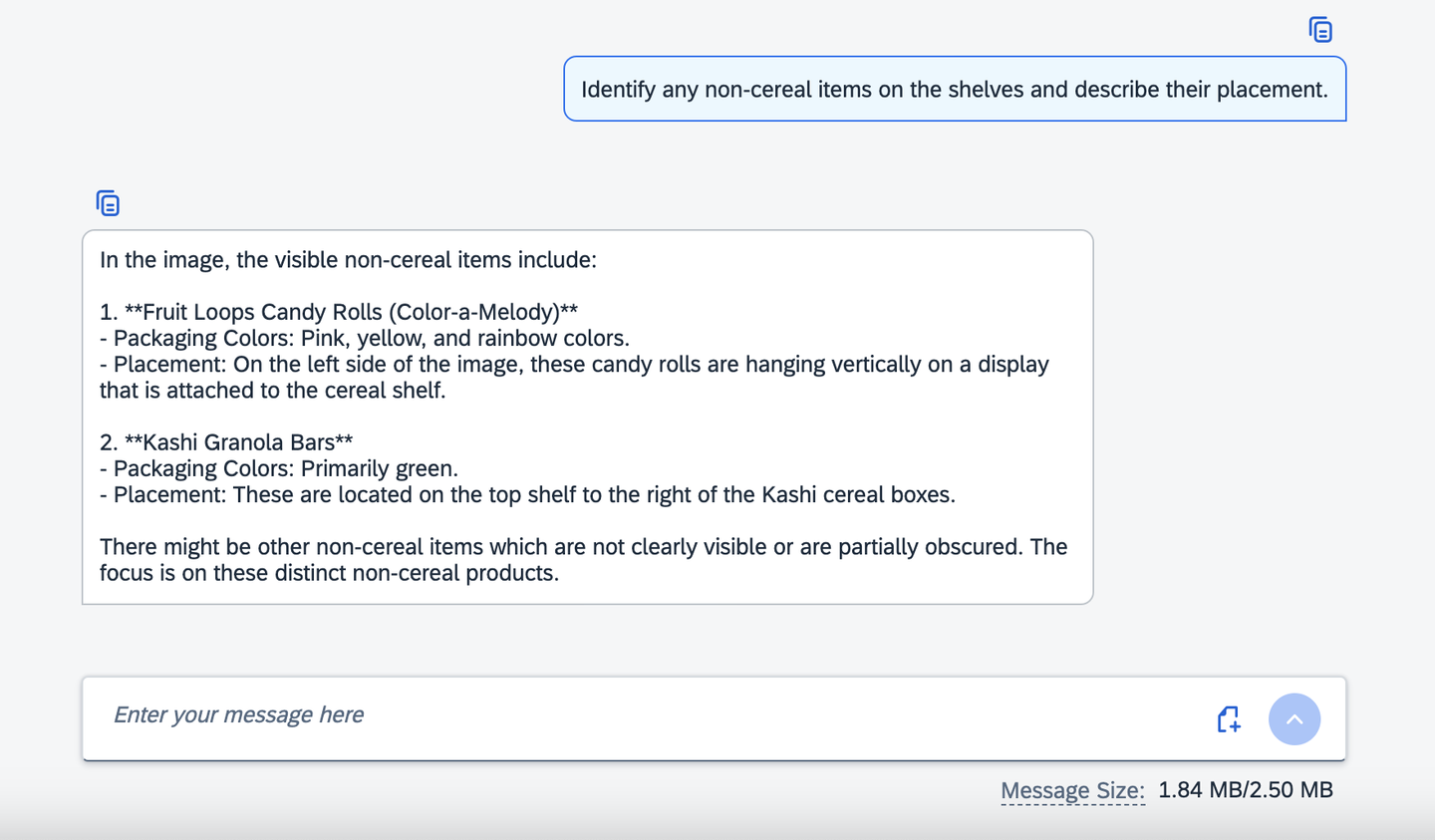Copy the assistant response with its copy icon
This screenshot has height=840, width=1435.
click(x=108, y=203)
